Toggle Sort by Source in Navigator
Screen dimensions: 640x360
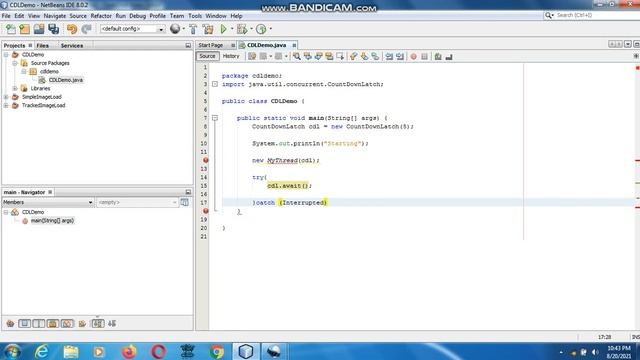tap(112, 324)
